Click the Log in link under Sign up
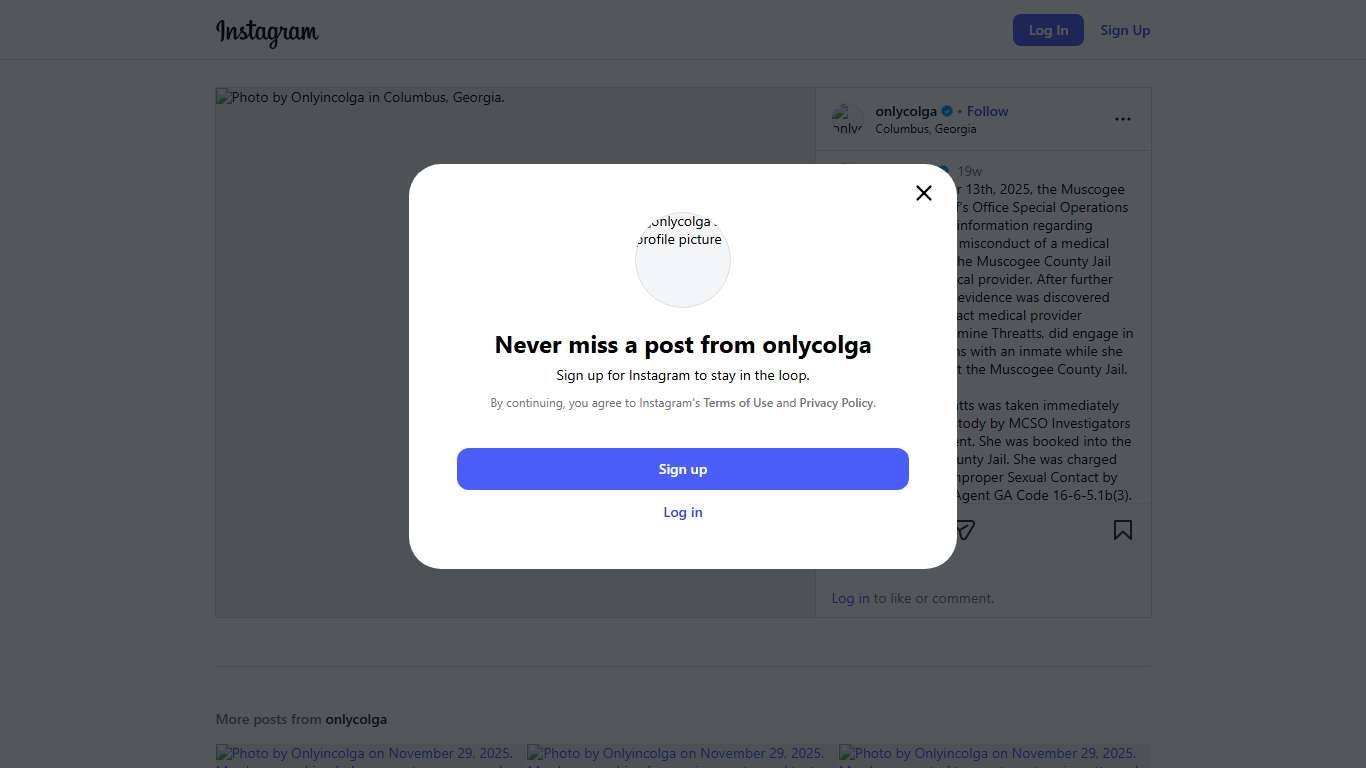This screenshot has height=768, width=1366. click(x=683, y=512)
